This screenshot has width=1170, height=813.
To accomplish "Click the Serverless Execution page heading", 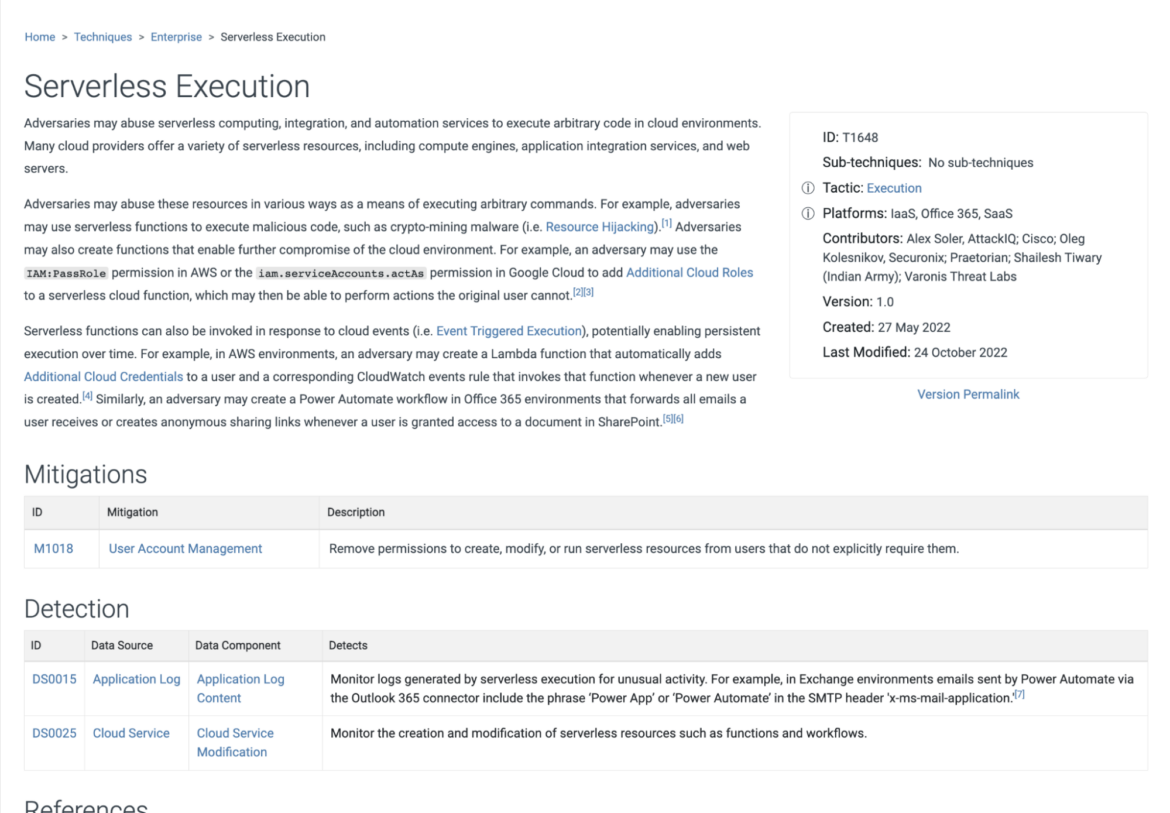I will (x=167, y=87).
